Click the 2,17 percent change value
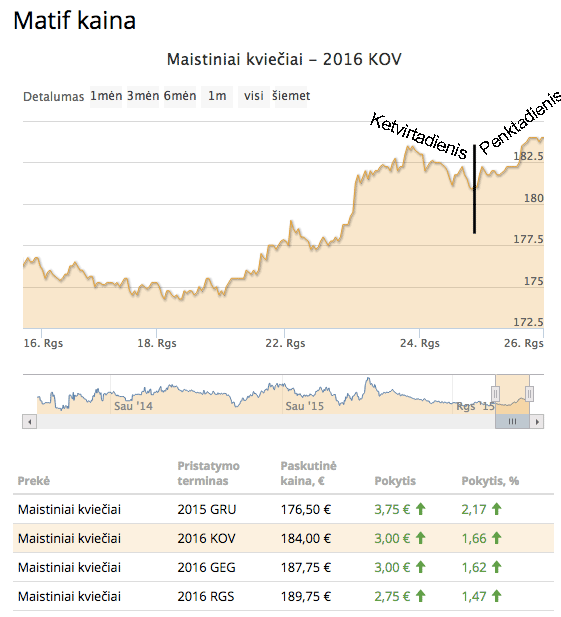This screenshot has height=617, width=561. click(x=474, y=510)
